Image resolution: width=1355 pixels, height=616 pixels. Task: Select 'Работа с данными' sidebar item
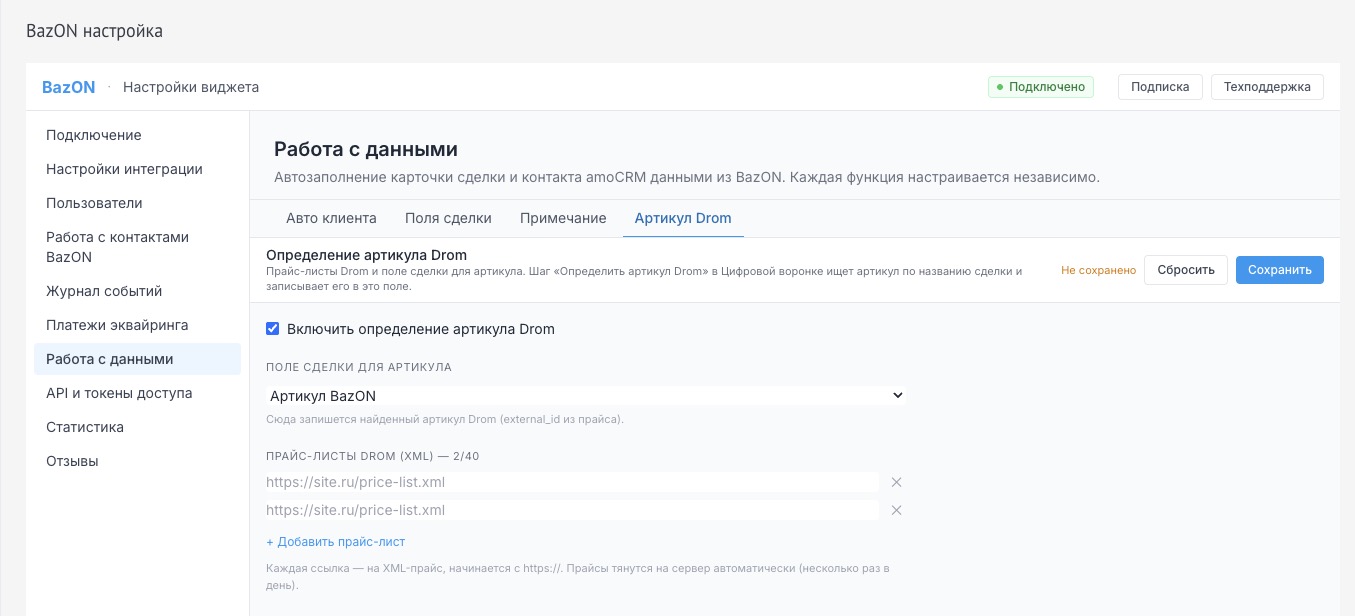point(138,359)
